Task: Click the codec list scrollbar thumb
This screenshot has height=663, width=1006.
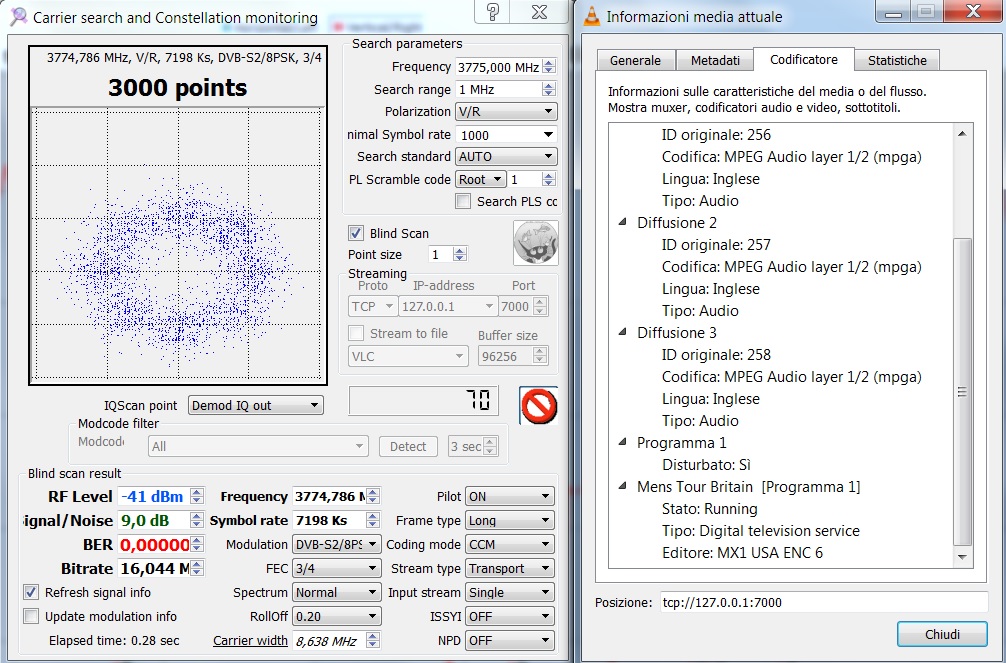Action: coord(962,391)
